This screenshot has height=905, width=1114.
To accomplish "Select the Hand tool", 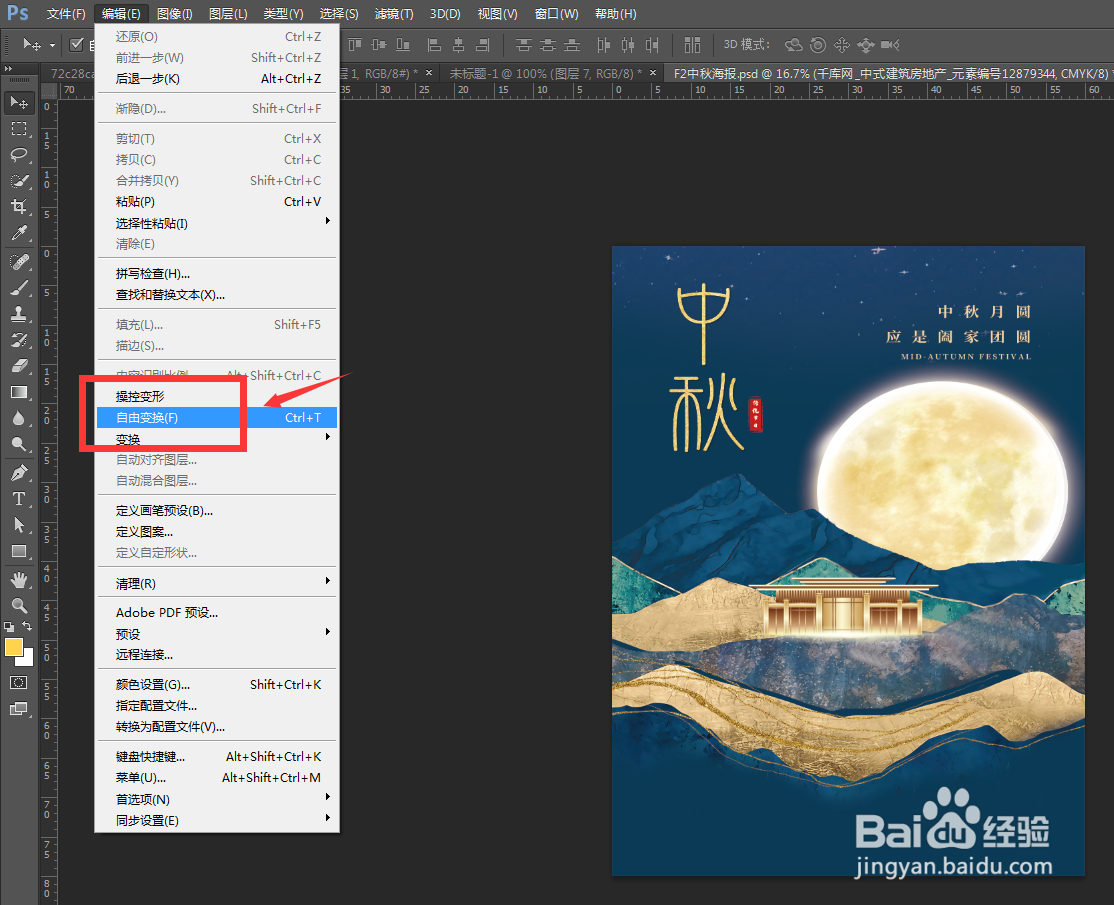I will point(19,580).
